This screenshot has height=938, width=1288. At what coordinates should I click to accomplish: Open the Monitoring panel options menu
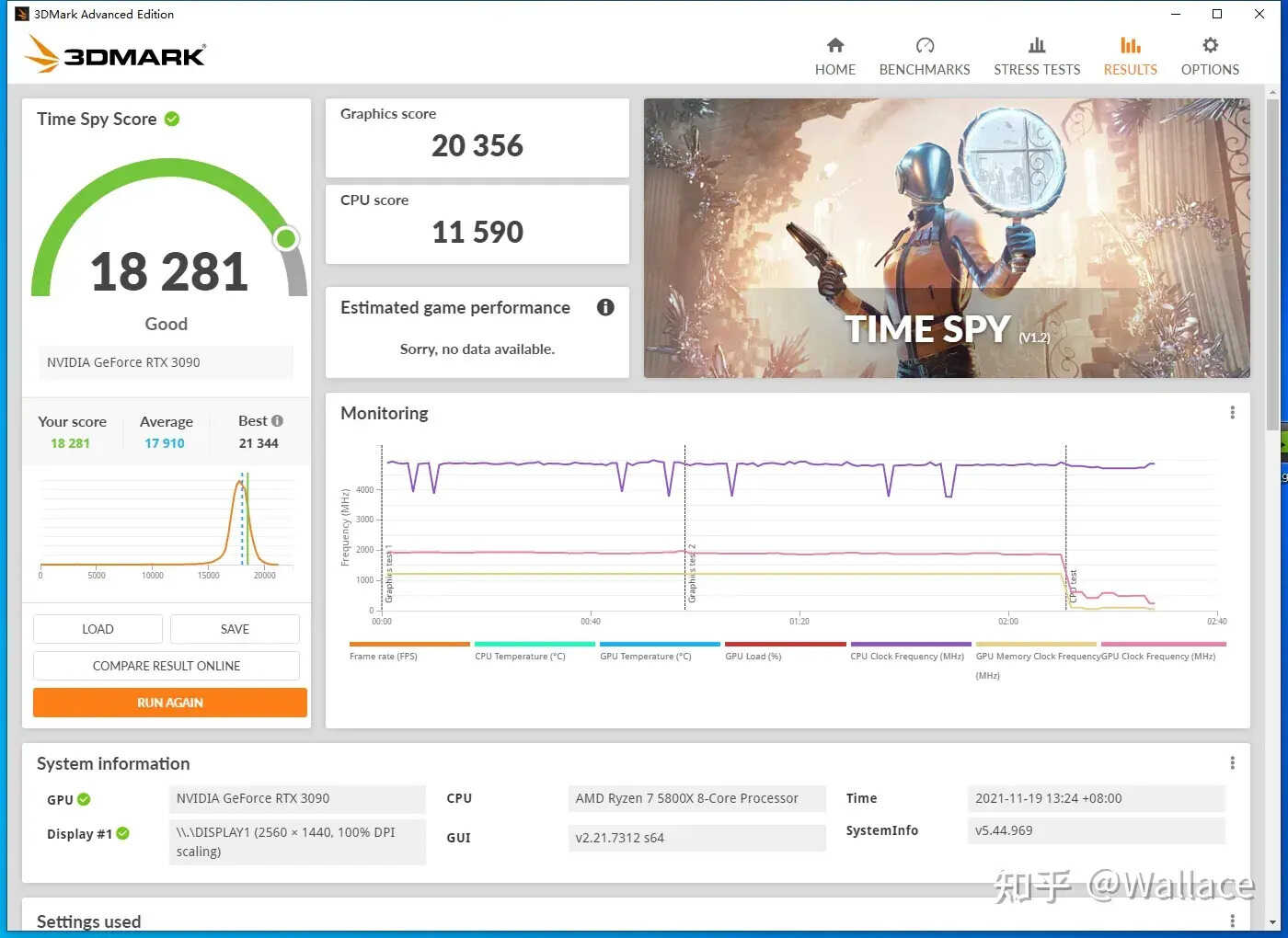[x=1232, y=413]
